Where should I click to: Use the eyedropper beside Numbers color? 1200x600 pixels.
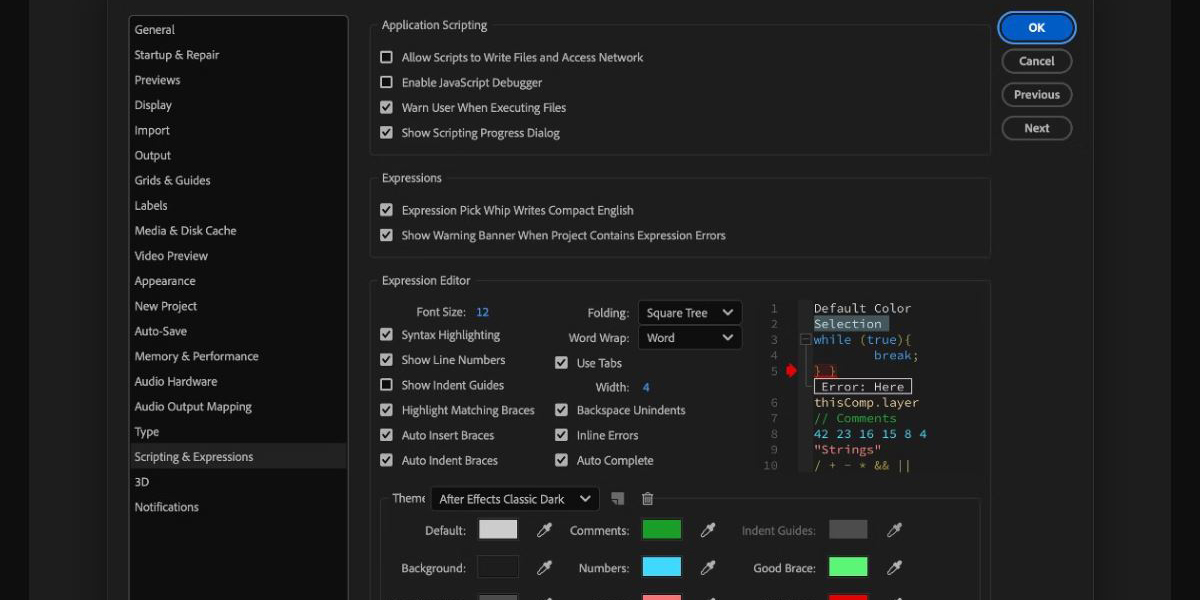click(708, 568)
